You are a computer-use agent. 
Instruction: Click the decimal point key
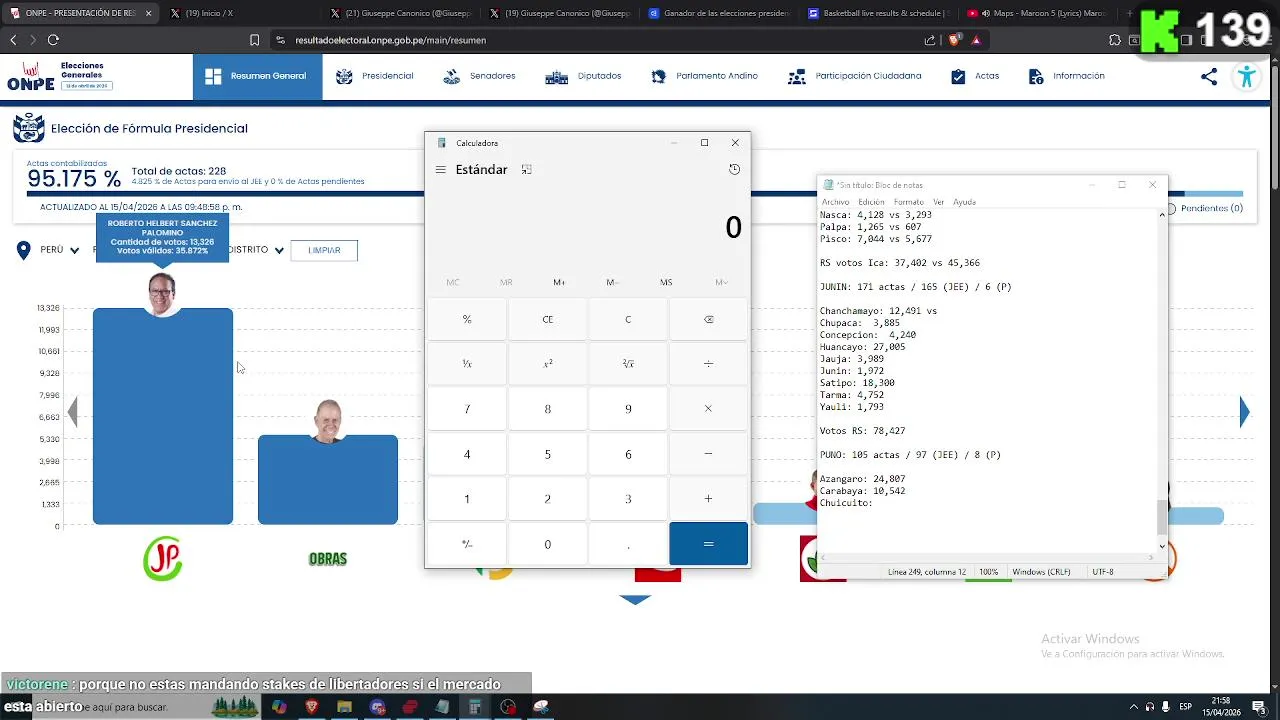(x=628, y=544)
